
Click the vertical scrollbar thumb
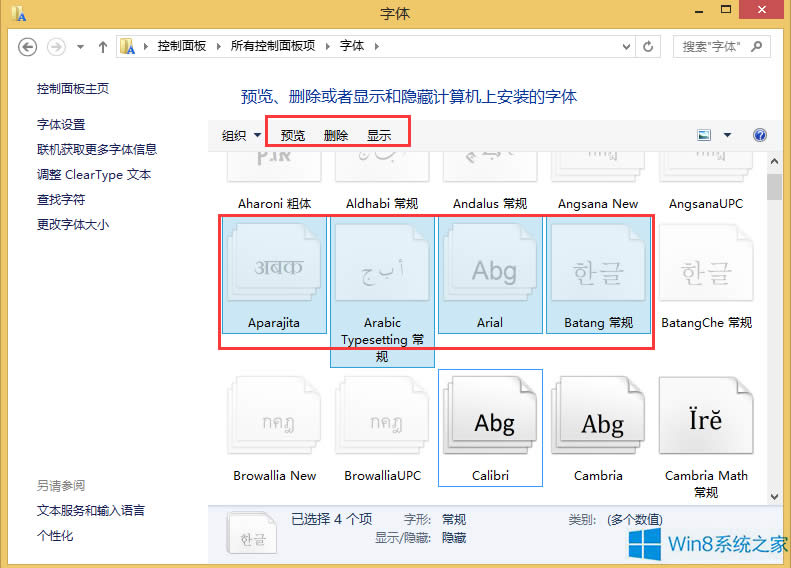tap(774, 187)
